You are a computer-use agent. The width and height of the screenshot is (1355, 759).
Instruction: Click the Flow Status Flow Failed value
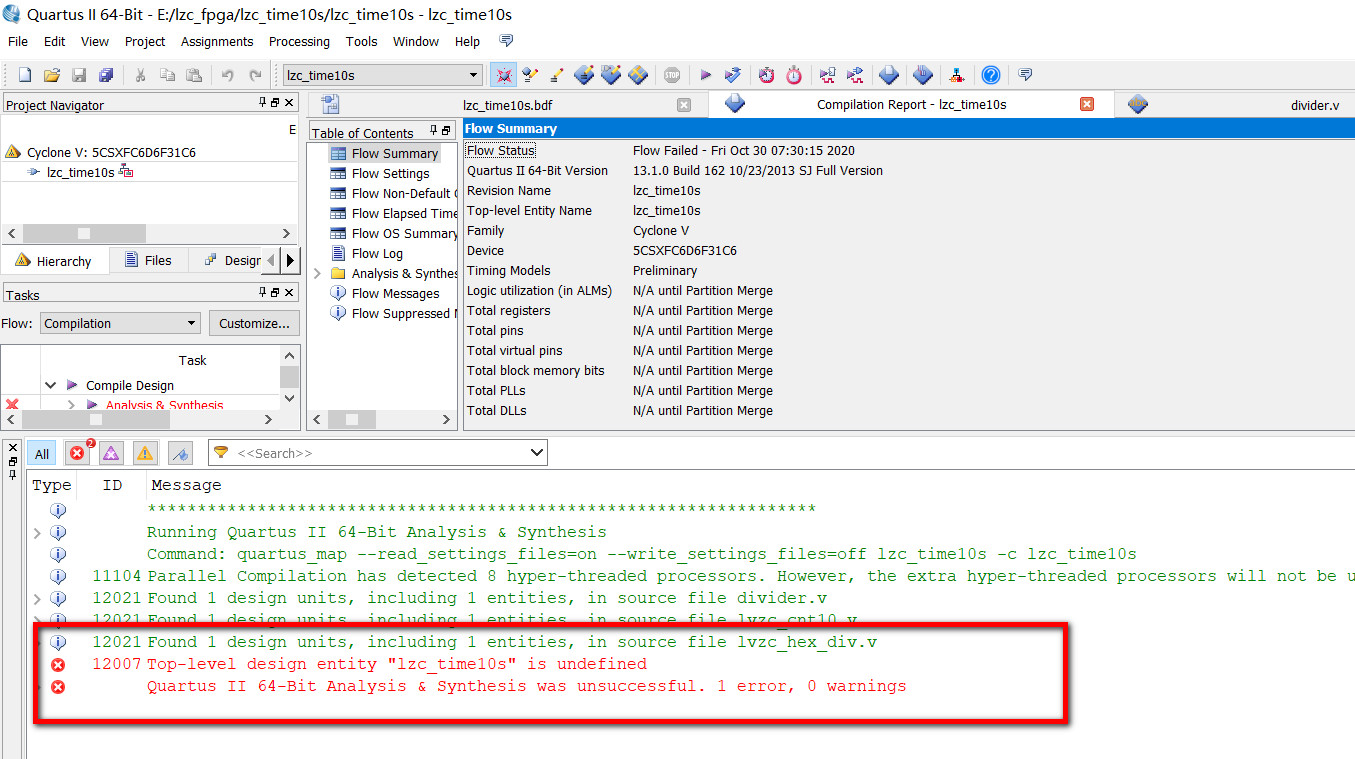click(x=744, y=150)
